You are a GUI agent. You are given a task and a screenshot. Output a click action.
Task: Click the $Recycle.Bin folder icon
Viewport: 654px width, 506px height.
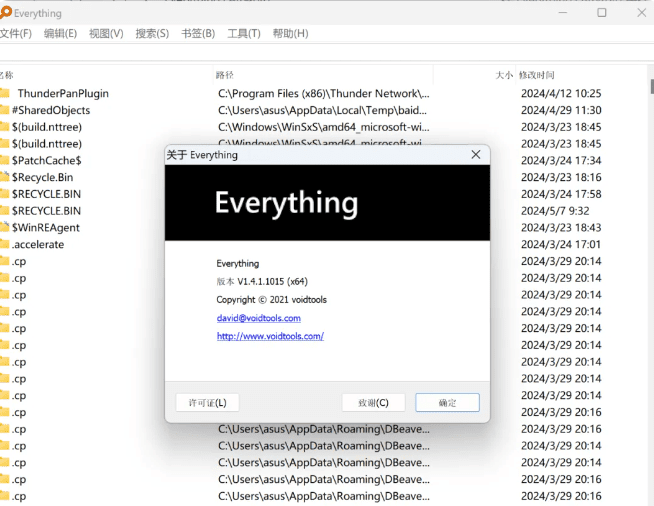click(5, 177)
